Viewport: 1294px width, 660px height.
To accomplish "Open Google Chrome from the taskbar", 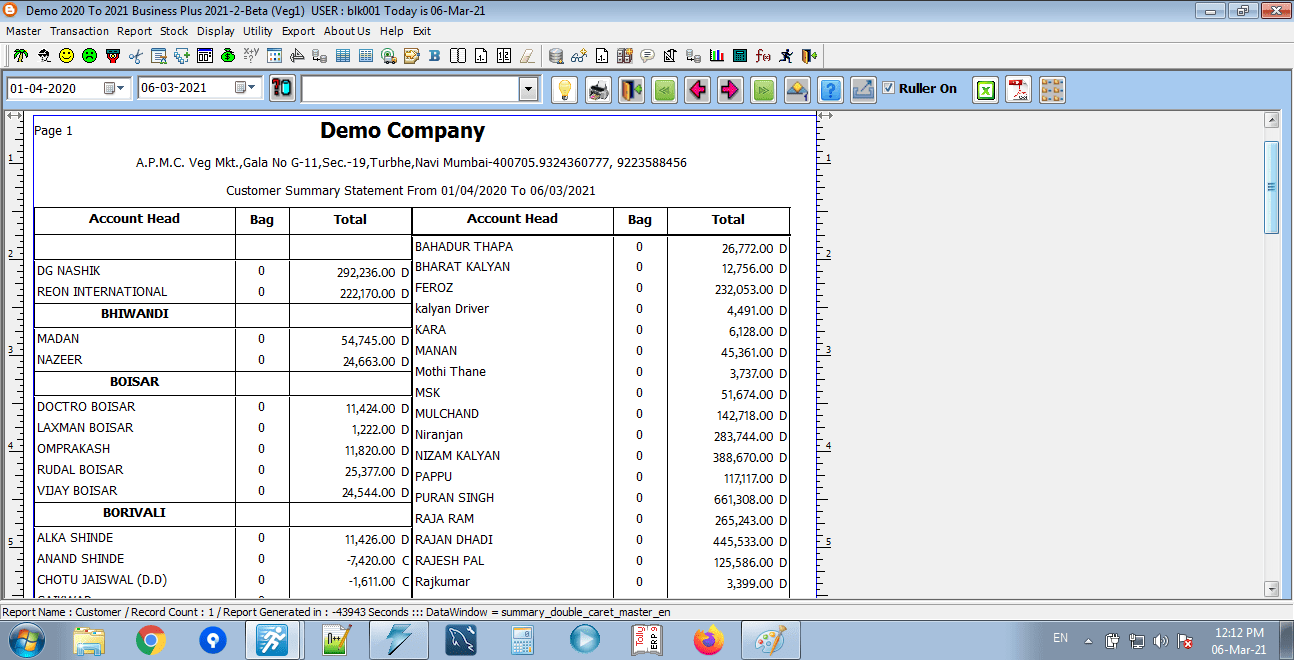I will pos(151,639).
